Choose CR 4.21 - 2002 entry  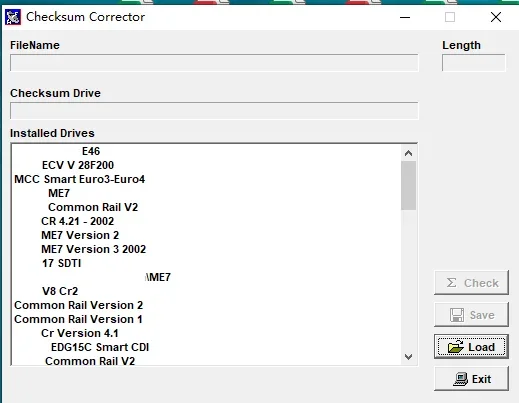coord(77,221)
